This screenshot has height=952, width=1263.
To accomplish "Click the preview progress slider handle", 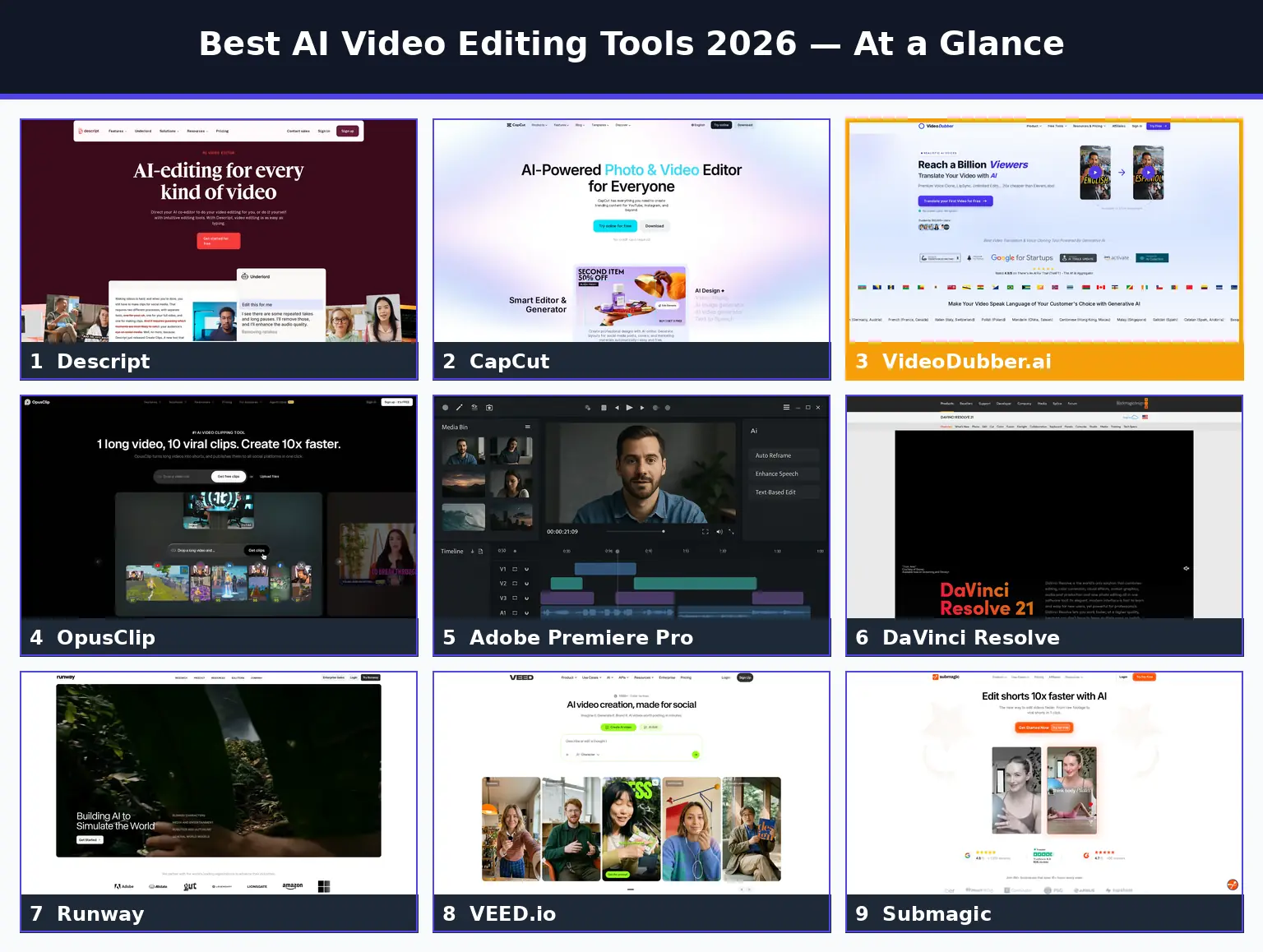I will tap(664, 531).
